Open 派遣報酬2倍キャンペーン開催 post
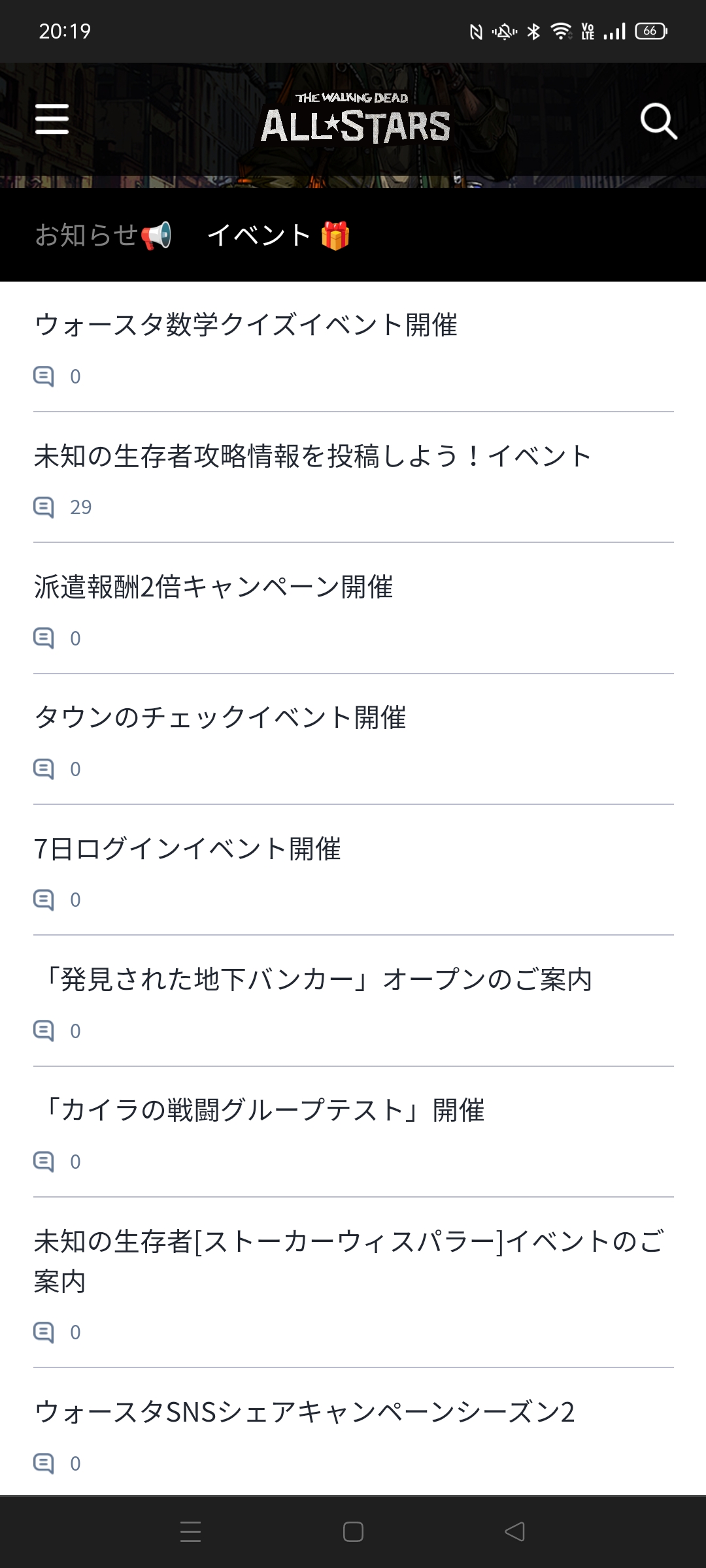This screenshot has height=1568, width=706. pos(214,587)
